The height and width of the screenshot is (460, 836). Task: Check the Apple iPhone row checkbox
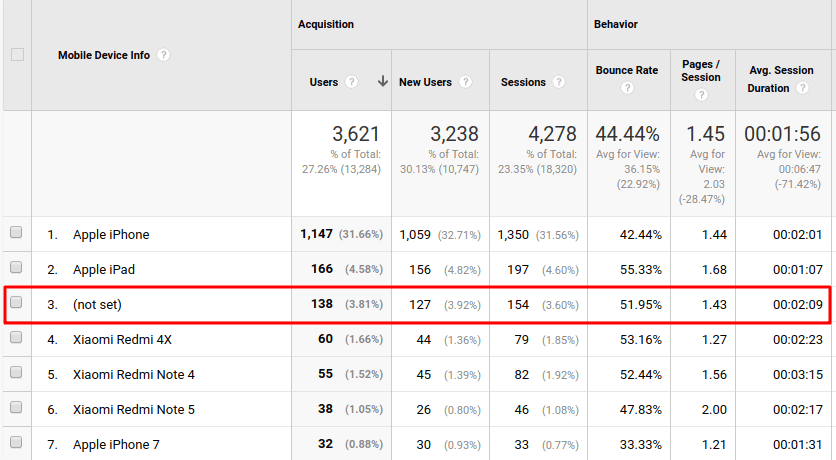coord(16,234)
